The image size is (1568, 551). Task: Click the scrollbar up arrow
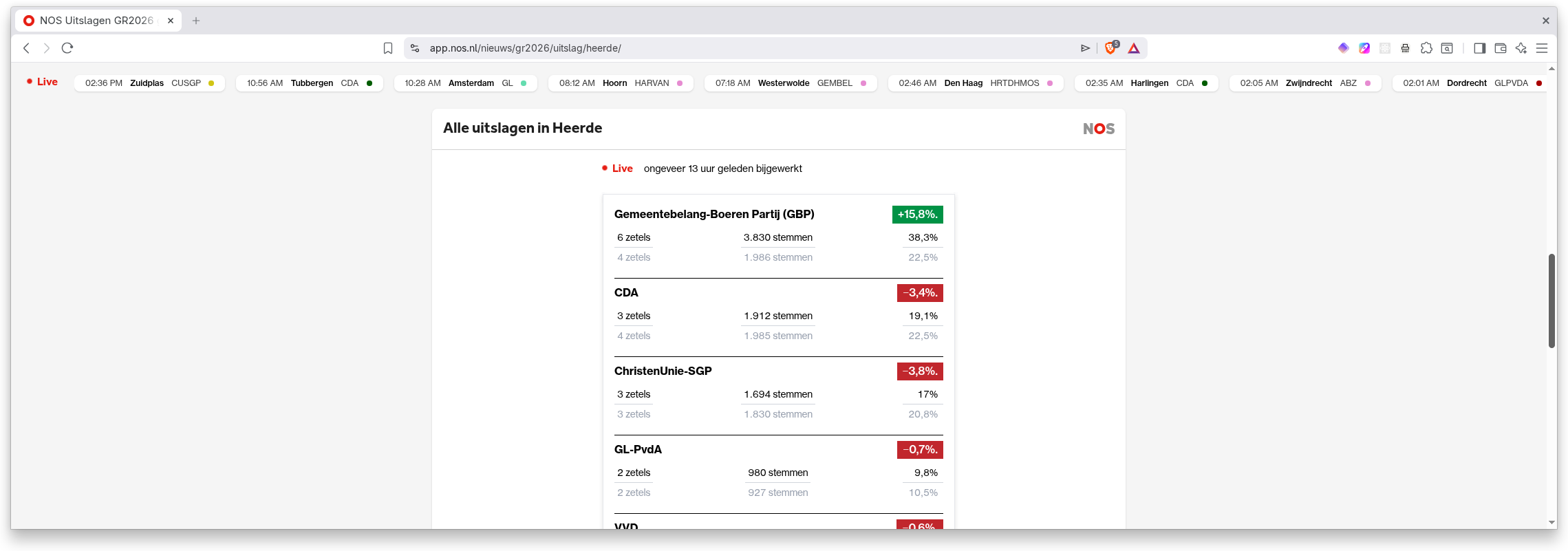(x=1551, y=69)
